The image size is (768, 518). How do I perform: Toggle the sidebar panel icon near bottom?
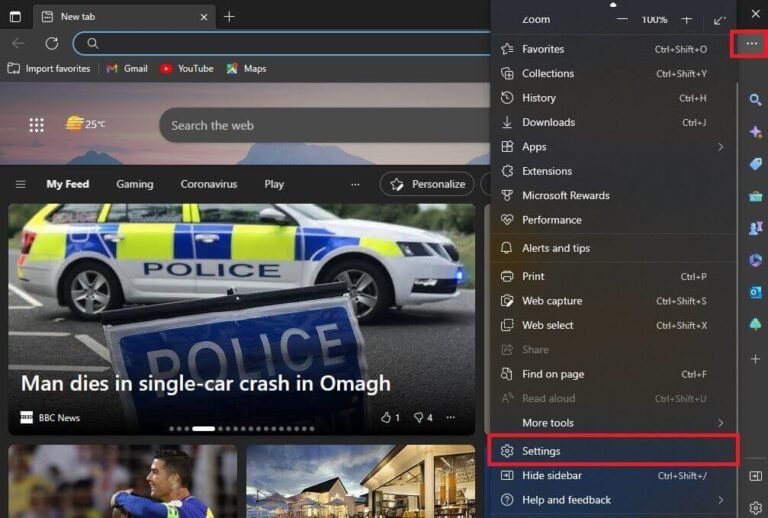click(755, 476)
